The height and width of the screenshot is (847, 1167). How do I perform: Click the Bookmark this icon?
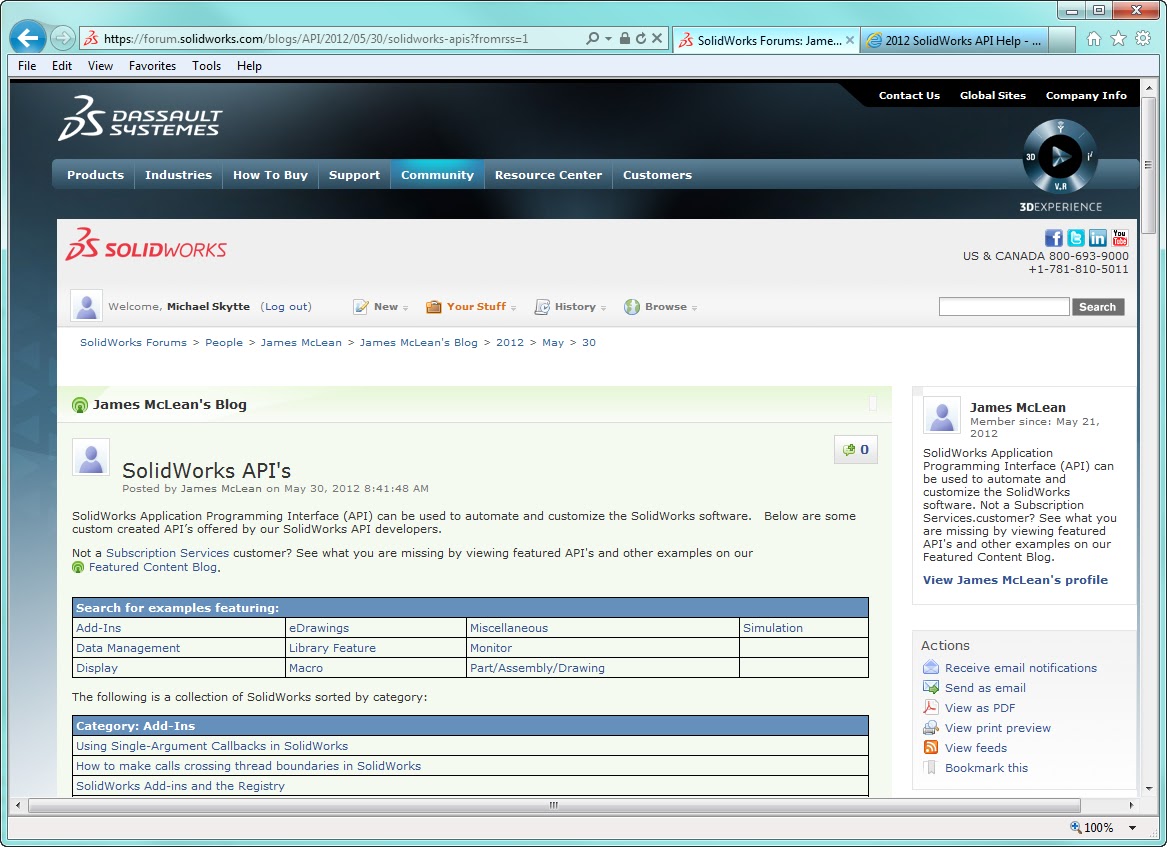pyautogui.click(x=930, y=767)
